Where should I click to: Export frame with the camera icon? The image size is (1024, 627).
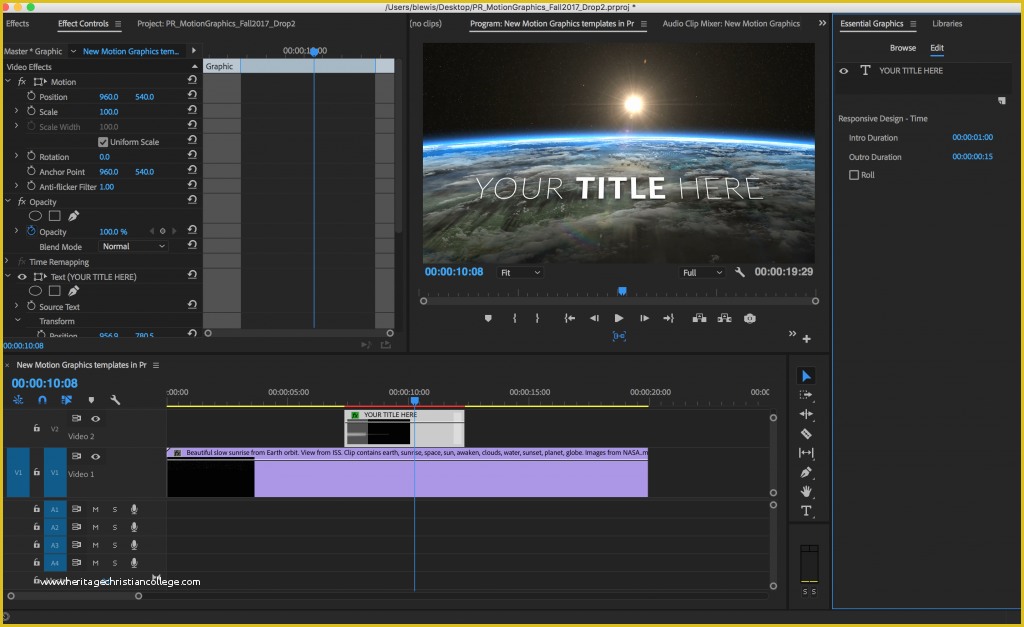tap(750, 318)
